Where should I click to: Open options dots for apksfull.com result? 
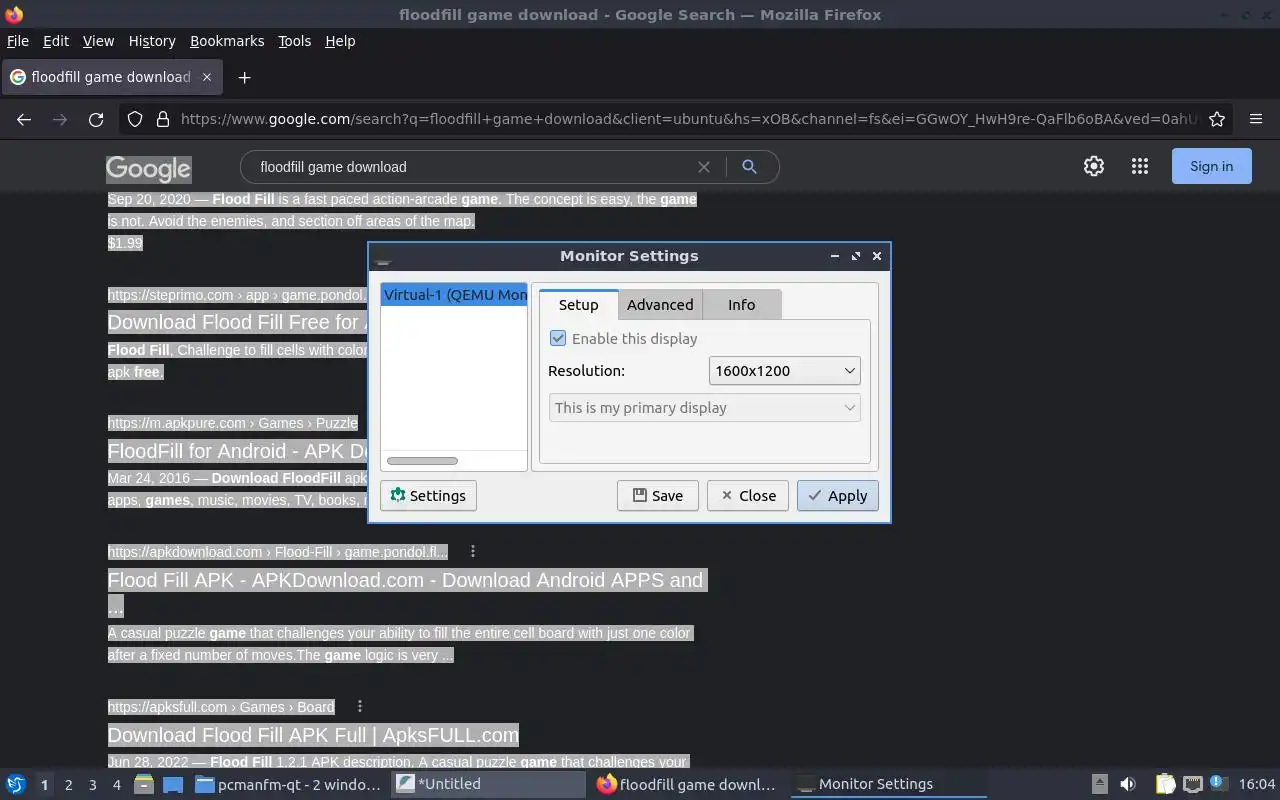360,706
